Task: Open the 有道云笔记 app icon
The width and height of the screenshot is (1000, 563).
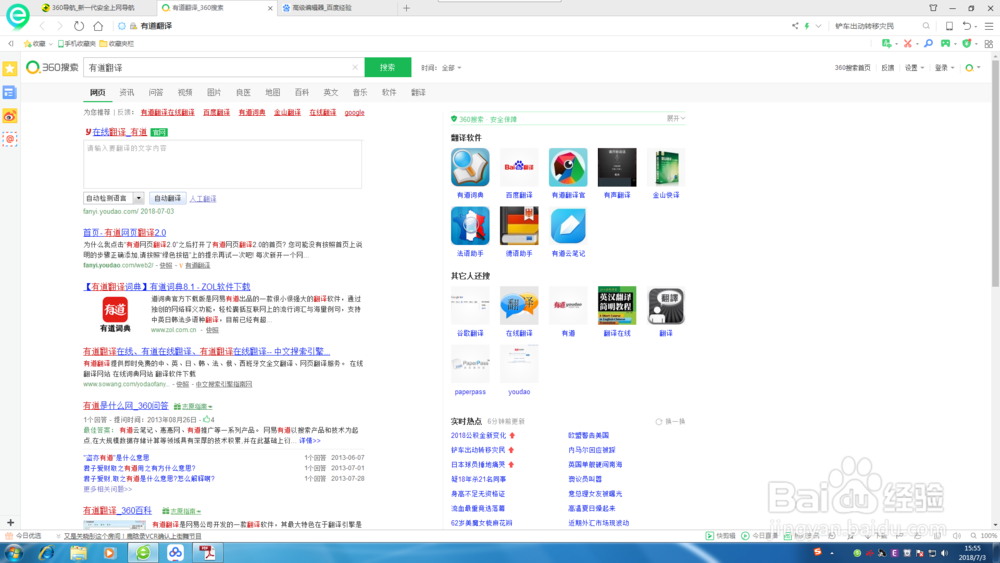Action: click(x=568, y=226)
